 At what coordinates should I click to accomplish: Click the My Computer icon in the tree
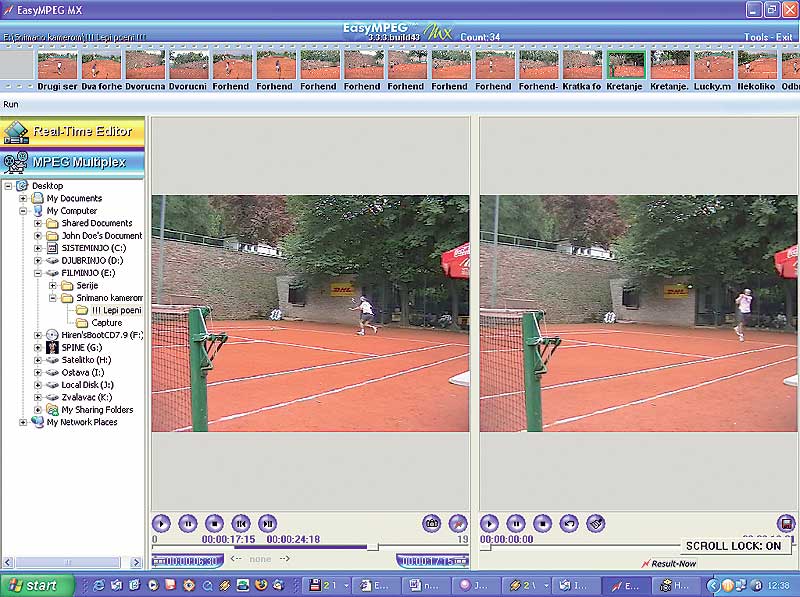click(38, 211)
